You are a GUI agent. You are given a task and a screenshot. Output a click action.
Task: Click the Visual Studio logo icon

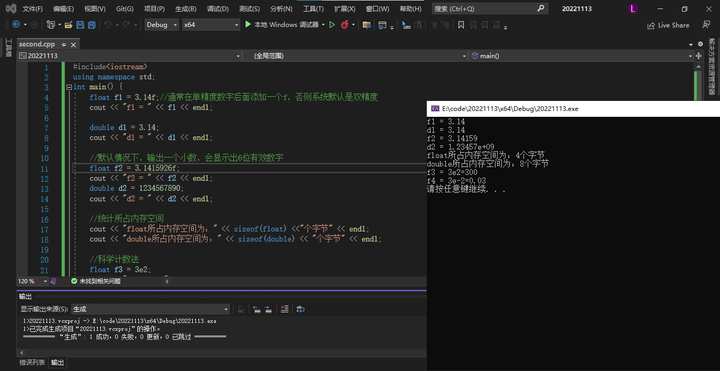click(11, 8)
